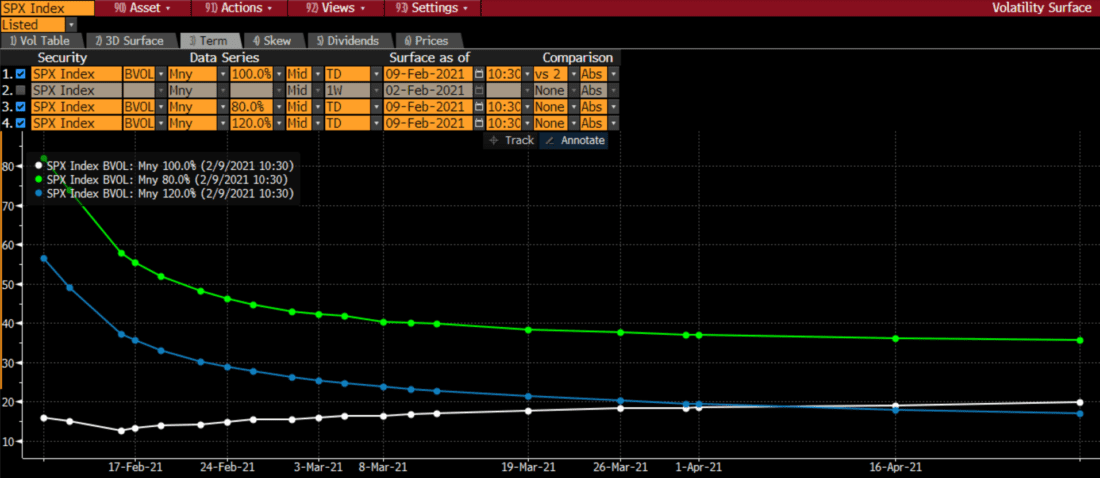Open the calendar for 02-Feb-2021 row
The image size is (1100, 478).
[x=478, y=90]
